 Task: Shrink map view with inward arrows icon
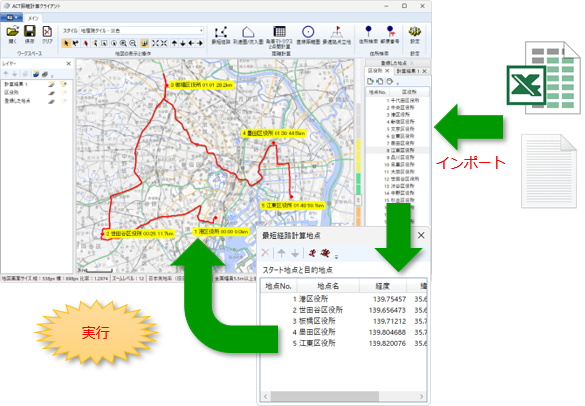click(164, 43)
